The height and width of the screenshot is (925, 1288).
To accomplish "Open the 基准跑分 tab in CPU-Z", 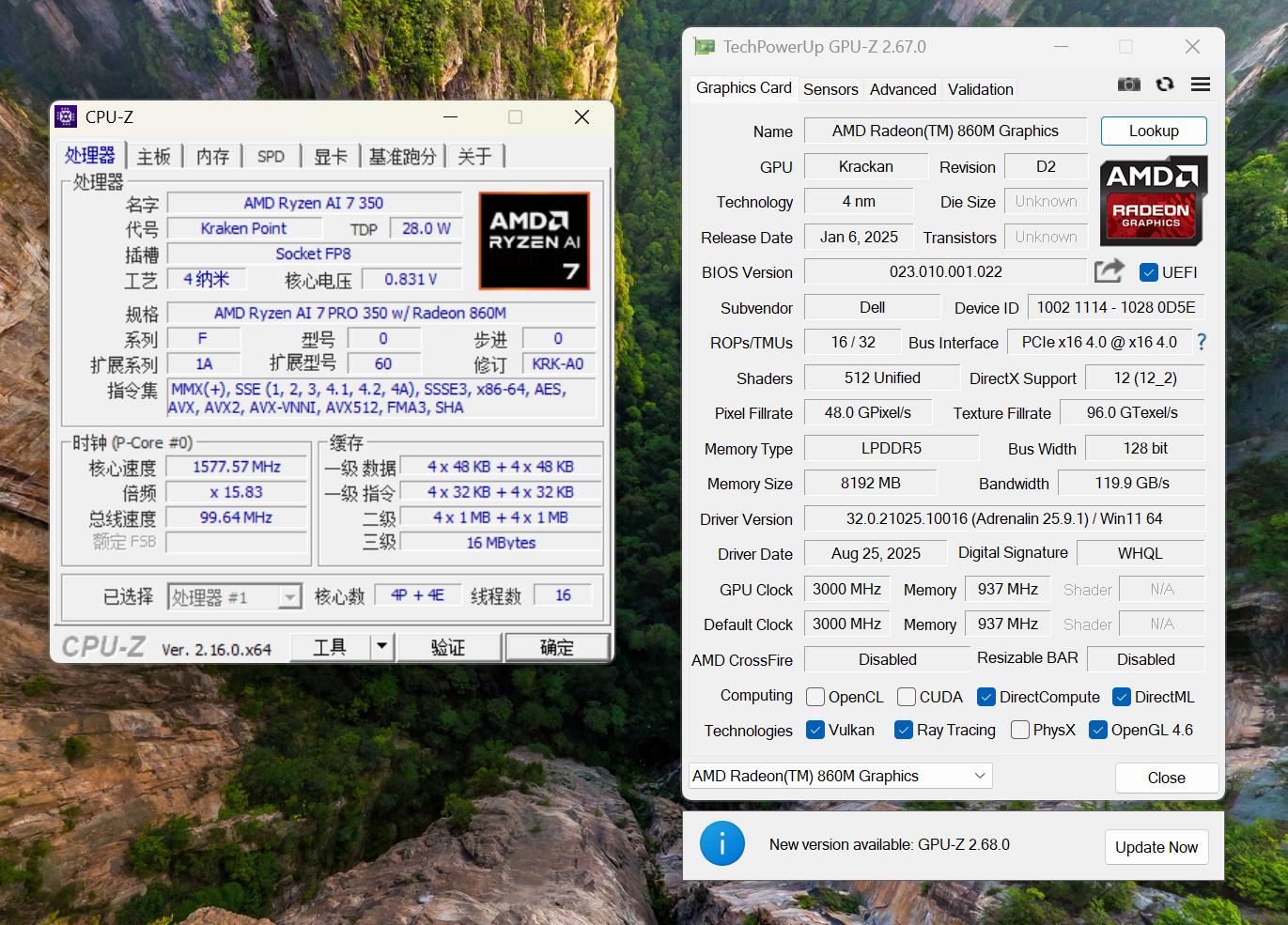I will [x=403, y=157].
